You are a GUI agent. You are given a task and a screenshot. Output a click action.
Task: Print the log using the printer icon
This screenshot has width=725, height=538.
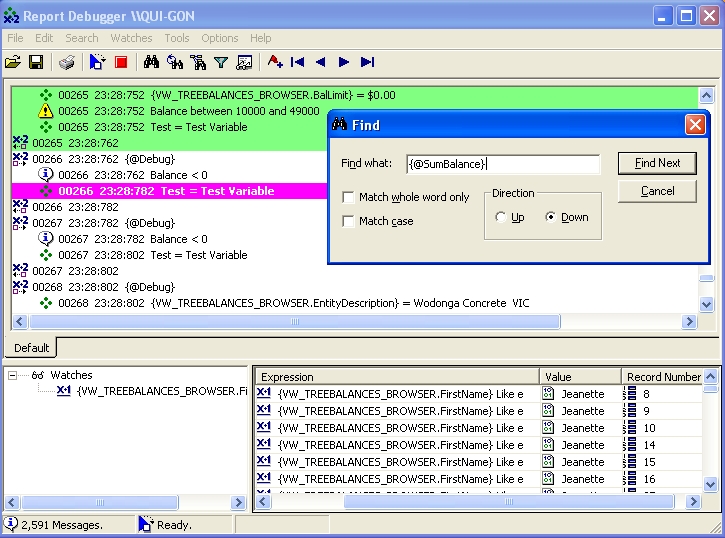pyautogui.click(x=67, y=62)
